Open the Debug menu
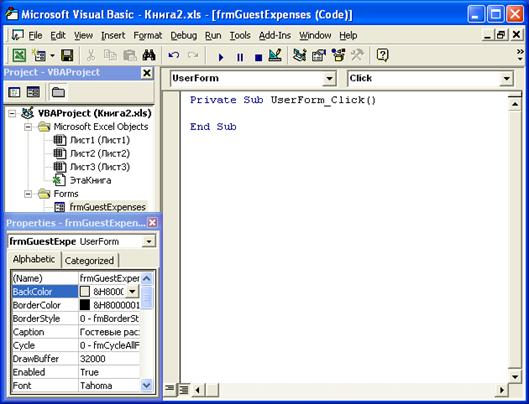 184,35
